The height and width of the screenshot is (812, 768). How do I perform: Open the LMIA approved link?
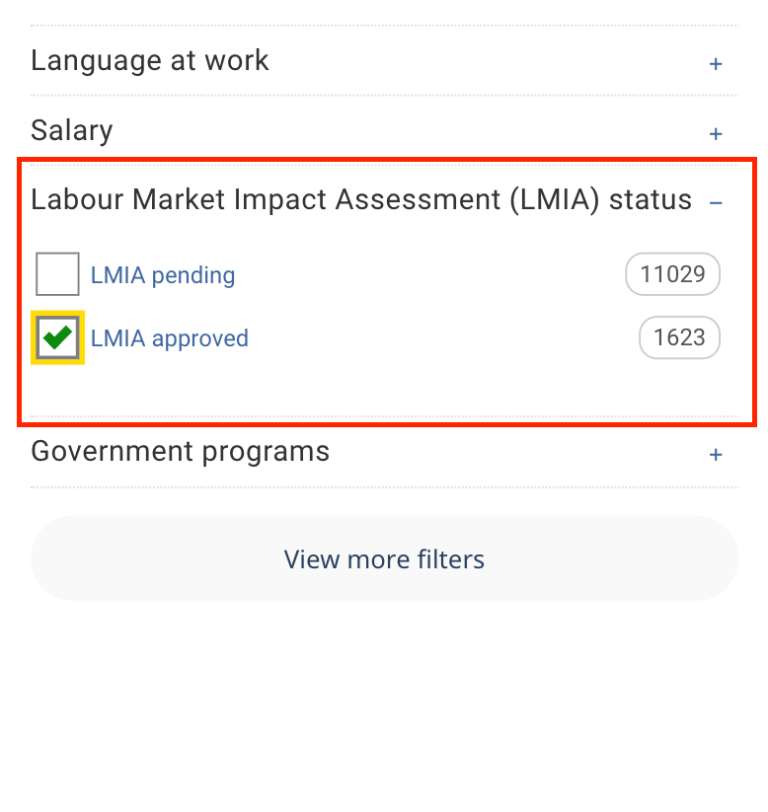coord(169,338)
